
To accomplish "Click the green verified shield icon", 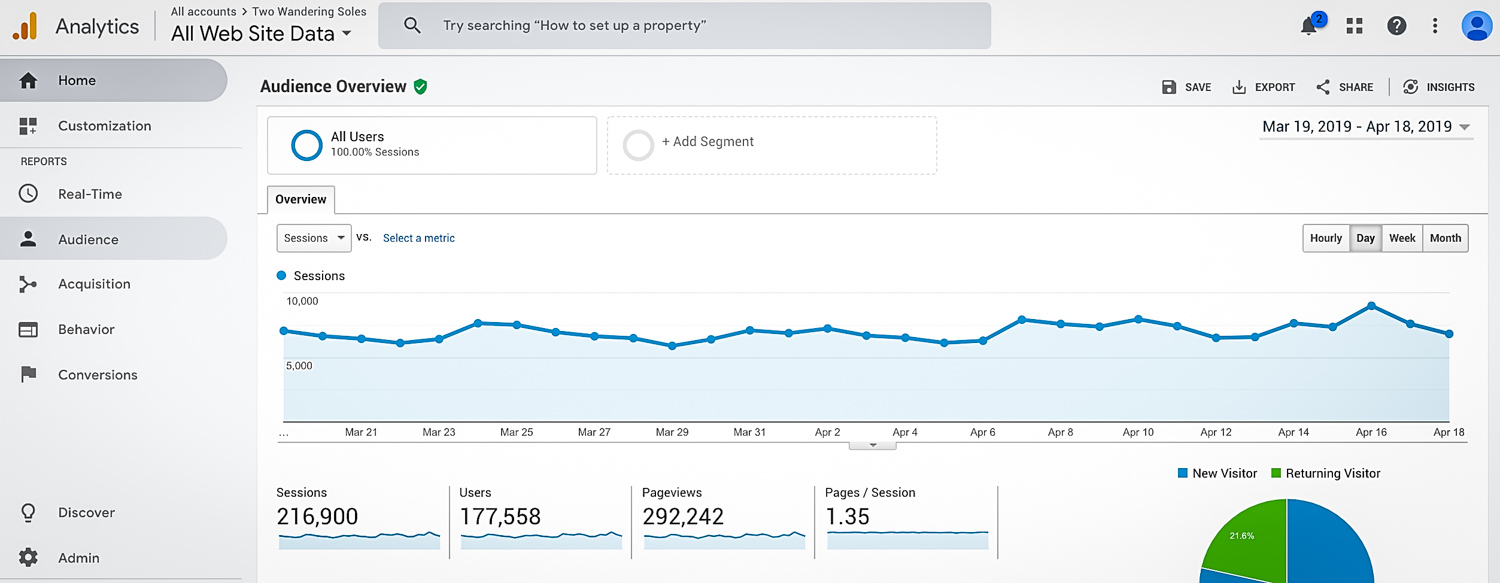I will [x=420, y=87].
